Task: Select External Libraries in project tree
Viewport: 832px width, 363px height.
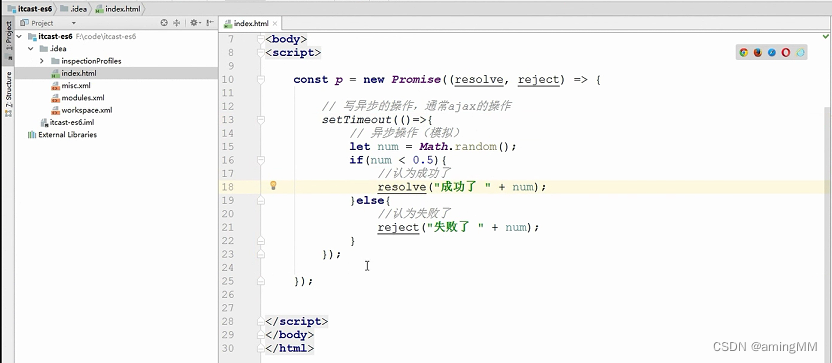Action: (x=116, y=135)
